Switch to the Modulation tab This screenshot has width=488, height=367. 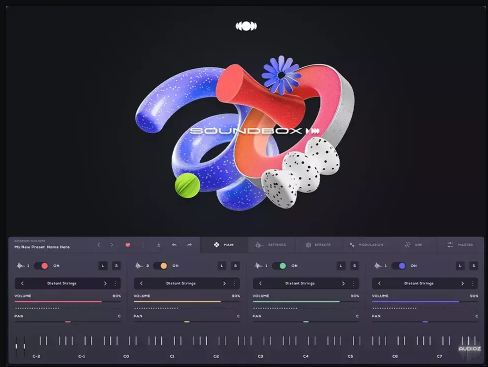tap(366, 245)
